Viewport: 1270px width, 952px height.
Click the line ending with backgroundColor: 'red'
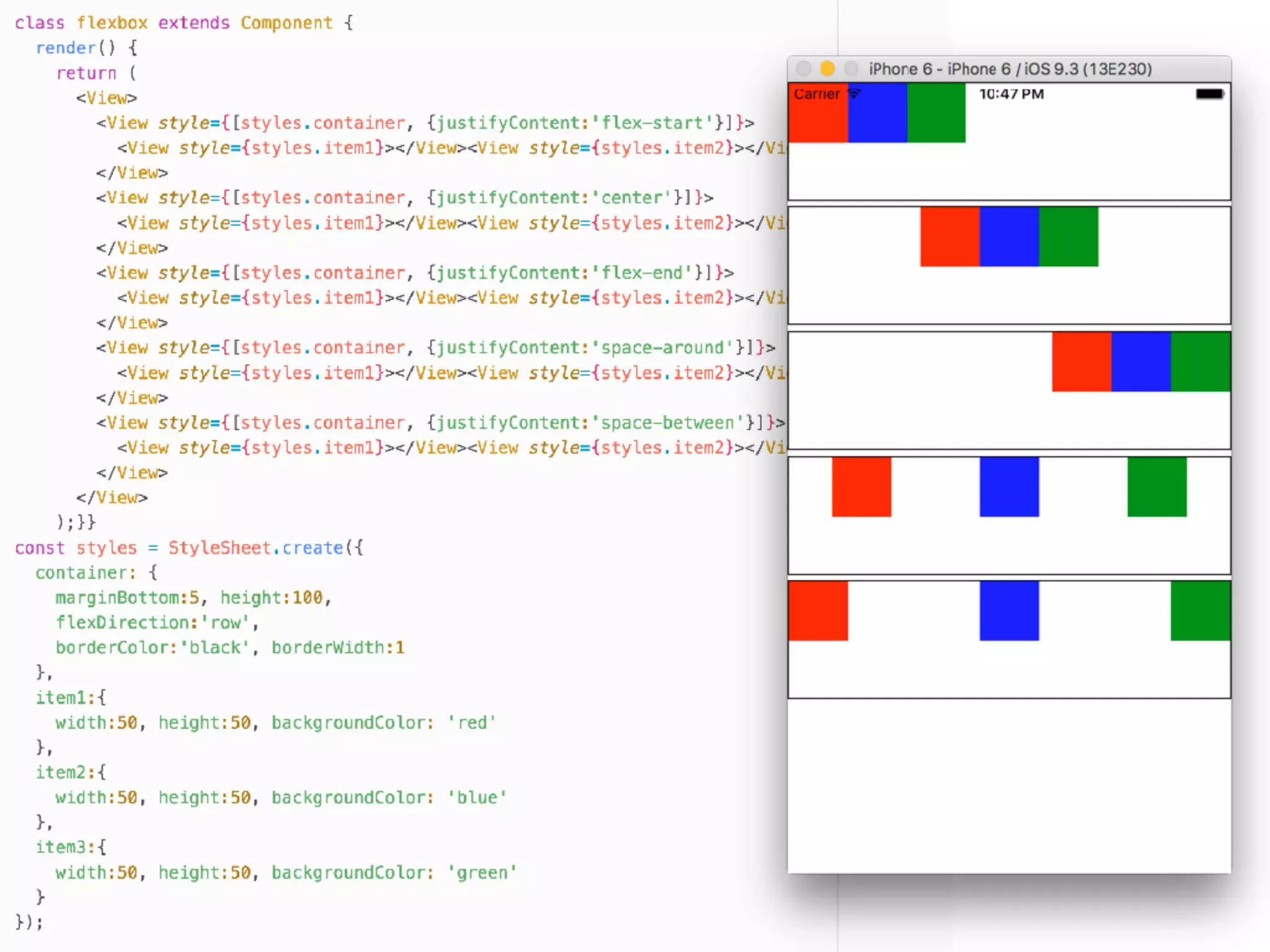pyautogui.click(x=276, y=723)
